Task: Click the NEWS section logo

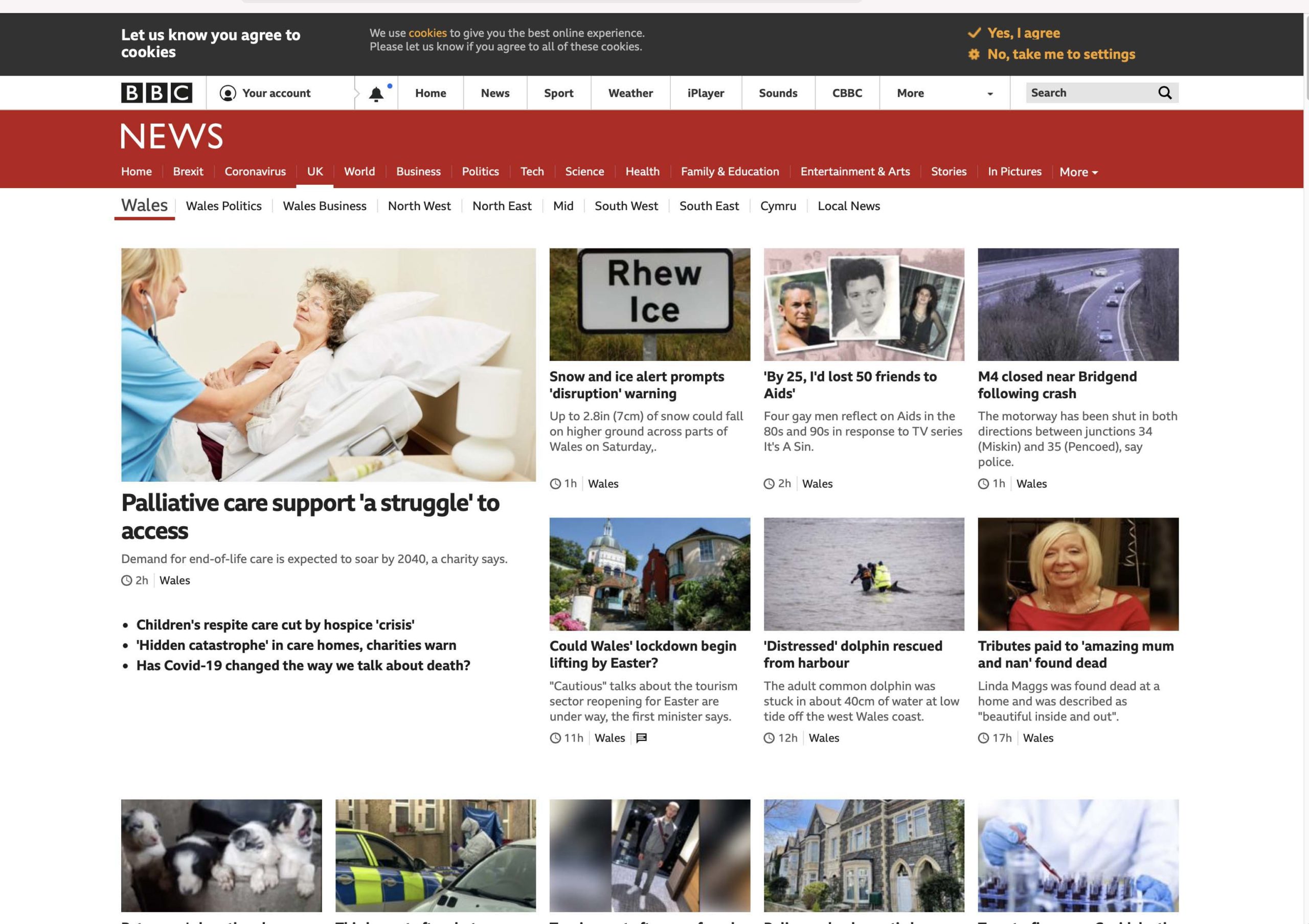Action: click(x=172, y=136)
